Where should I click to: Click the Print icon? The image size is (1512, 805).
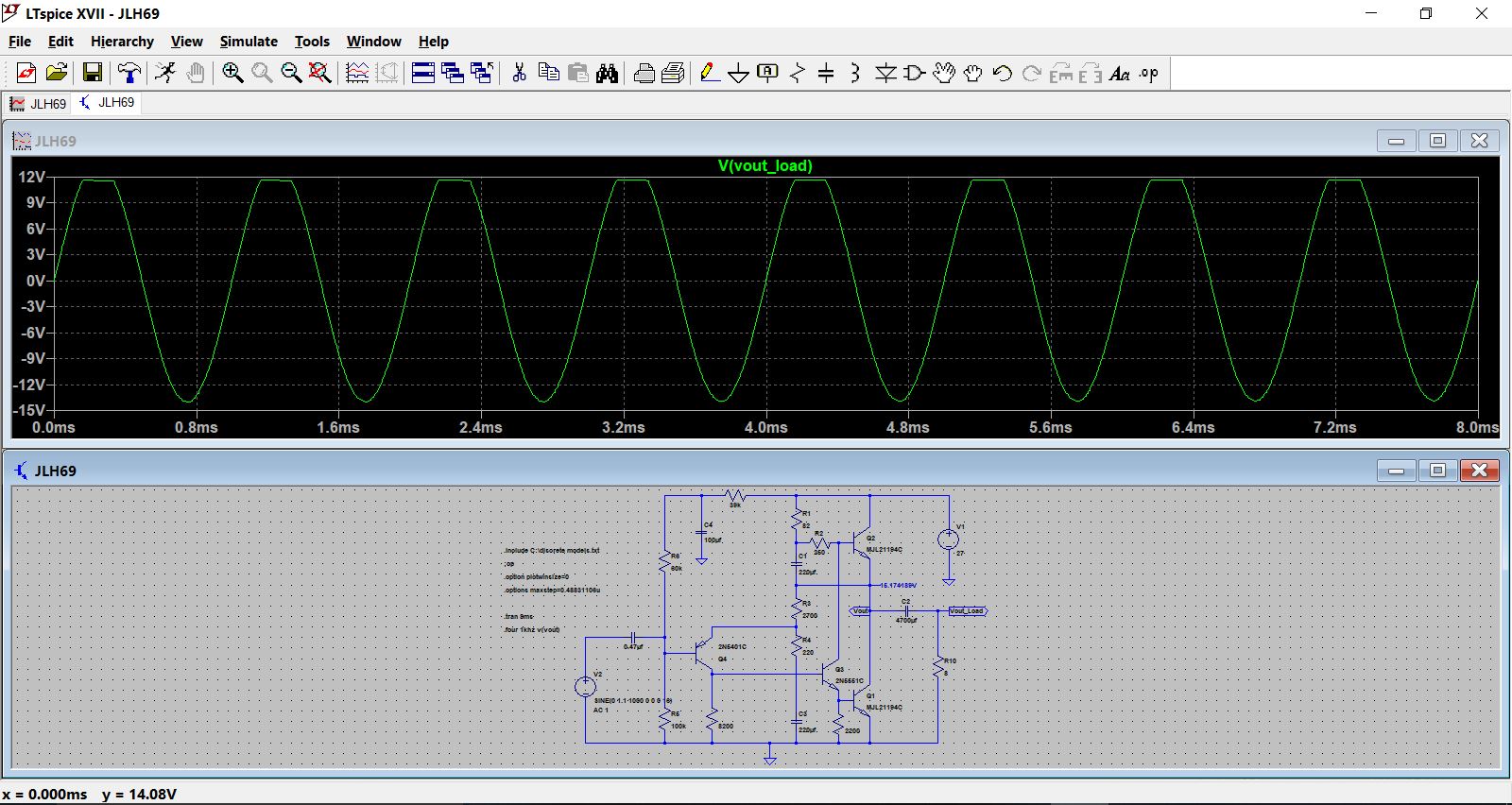(x=644, y=73)
